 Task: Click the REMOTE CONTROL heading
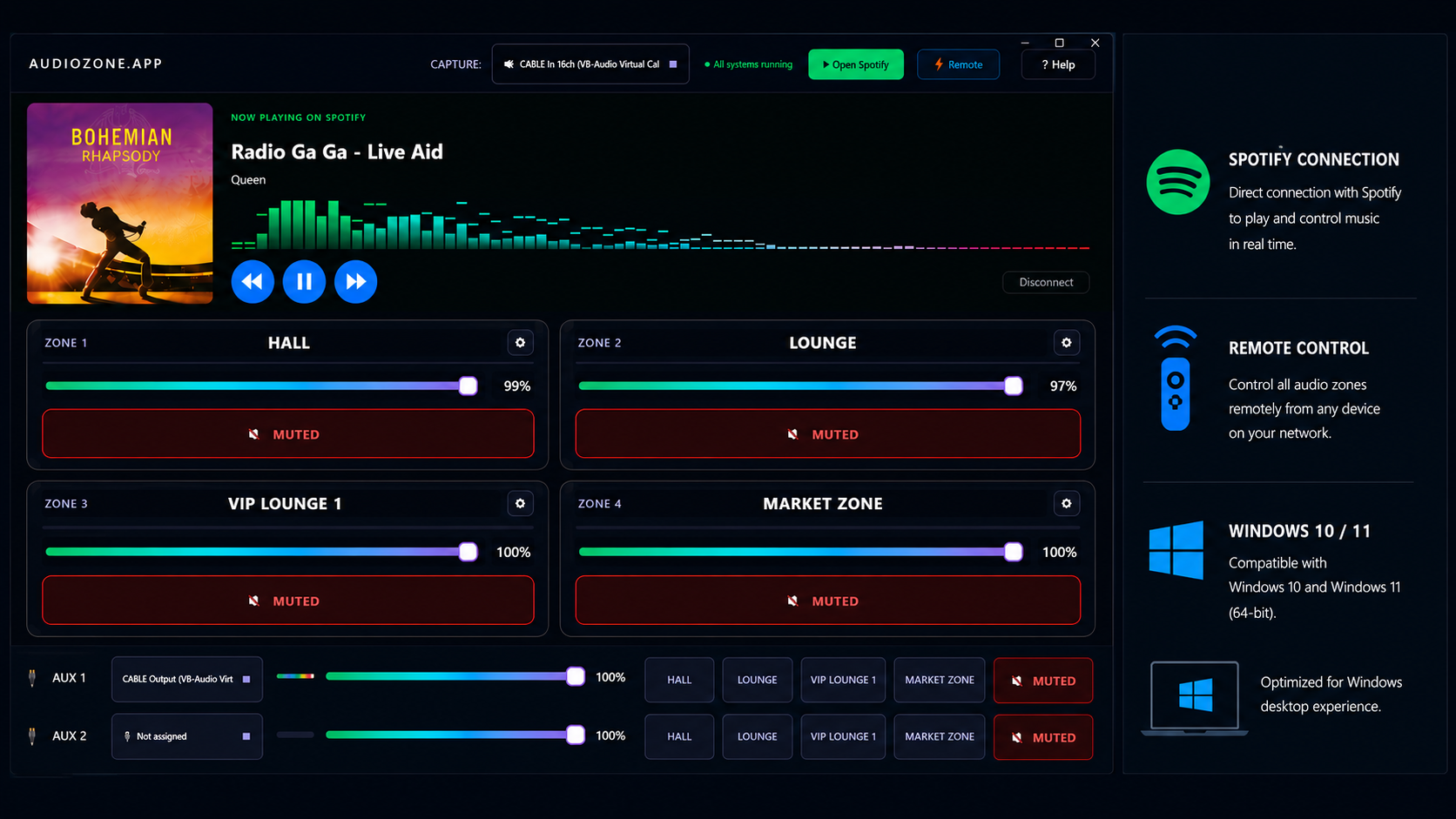tap(1298, 348)
